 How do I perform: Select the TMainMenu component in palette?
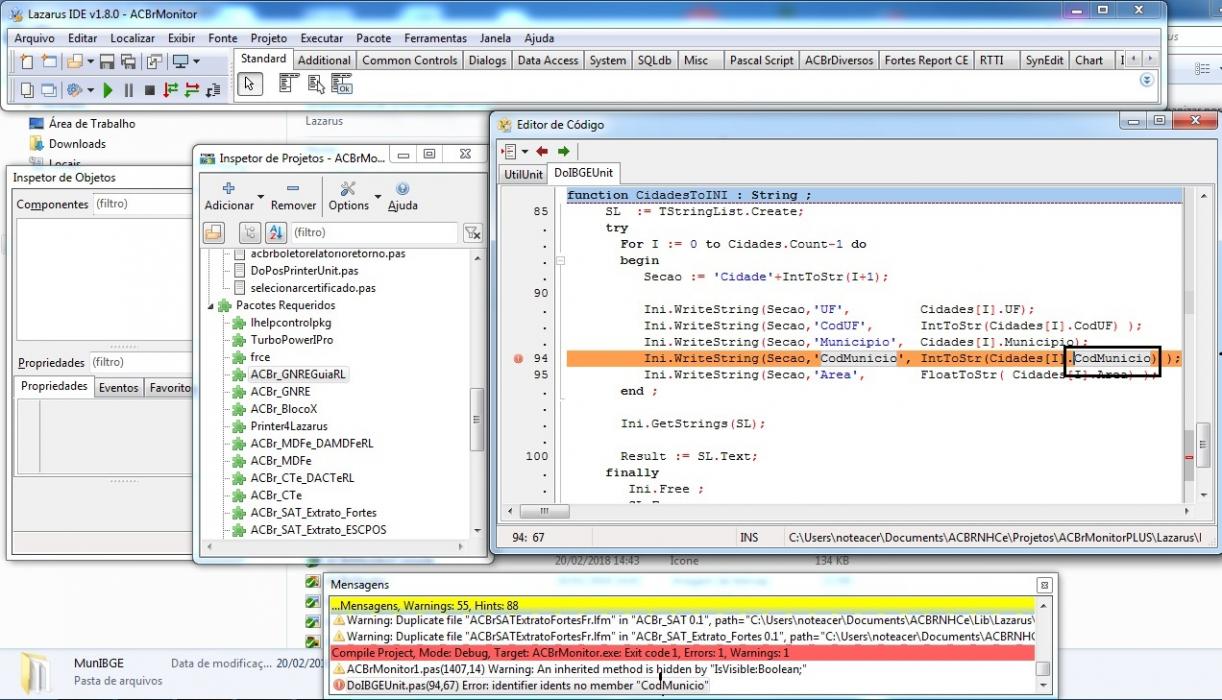pyautogui.click(x=288, y=85)
